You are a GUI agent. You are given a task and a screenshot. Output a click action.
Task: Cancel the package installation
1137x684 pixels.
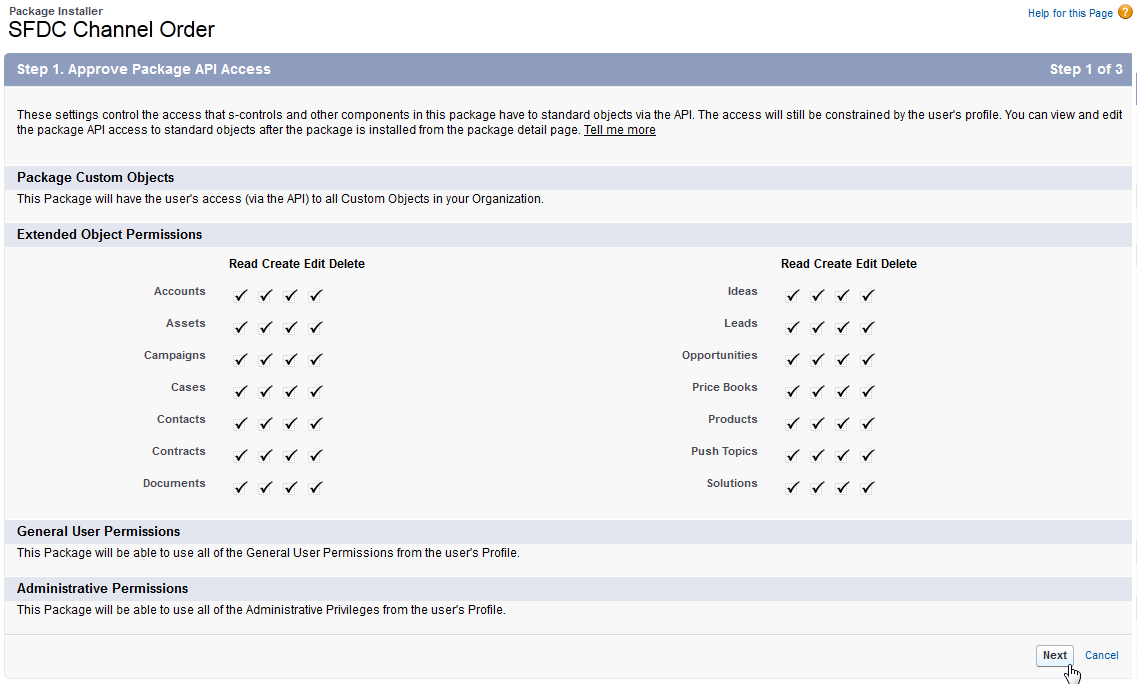[x=1101, y=655]
